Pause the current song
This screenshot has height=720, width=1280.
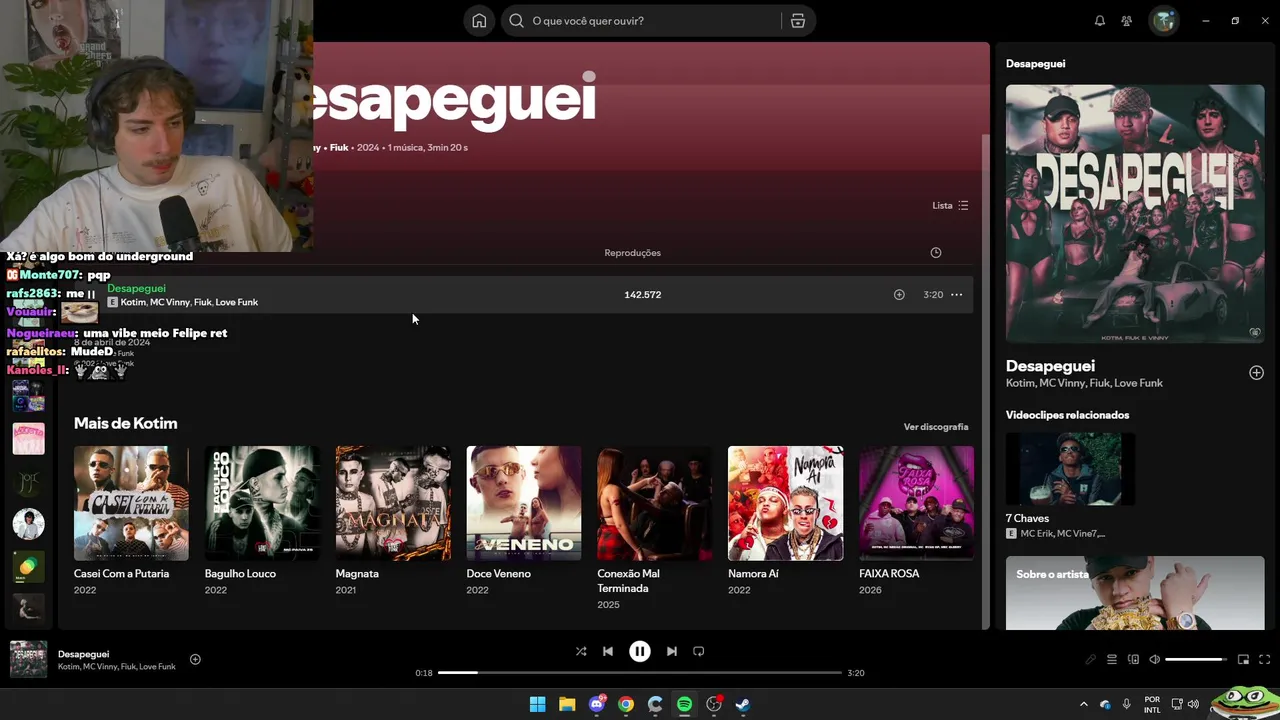(x=640, y=651)
